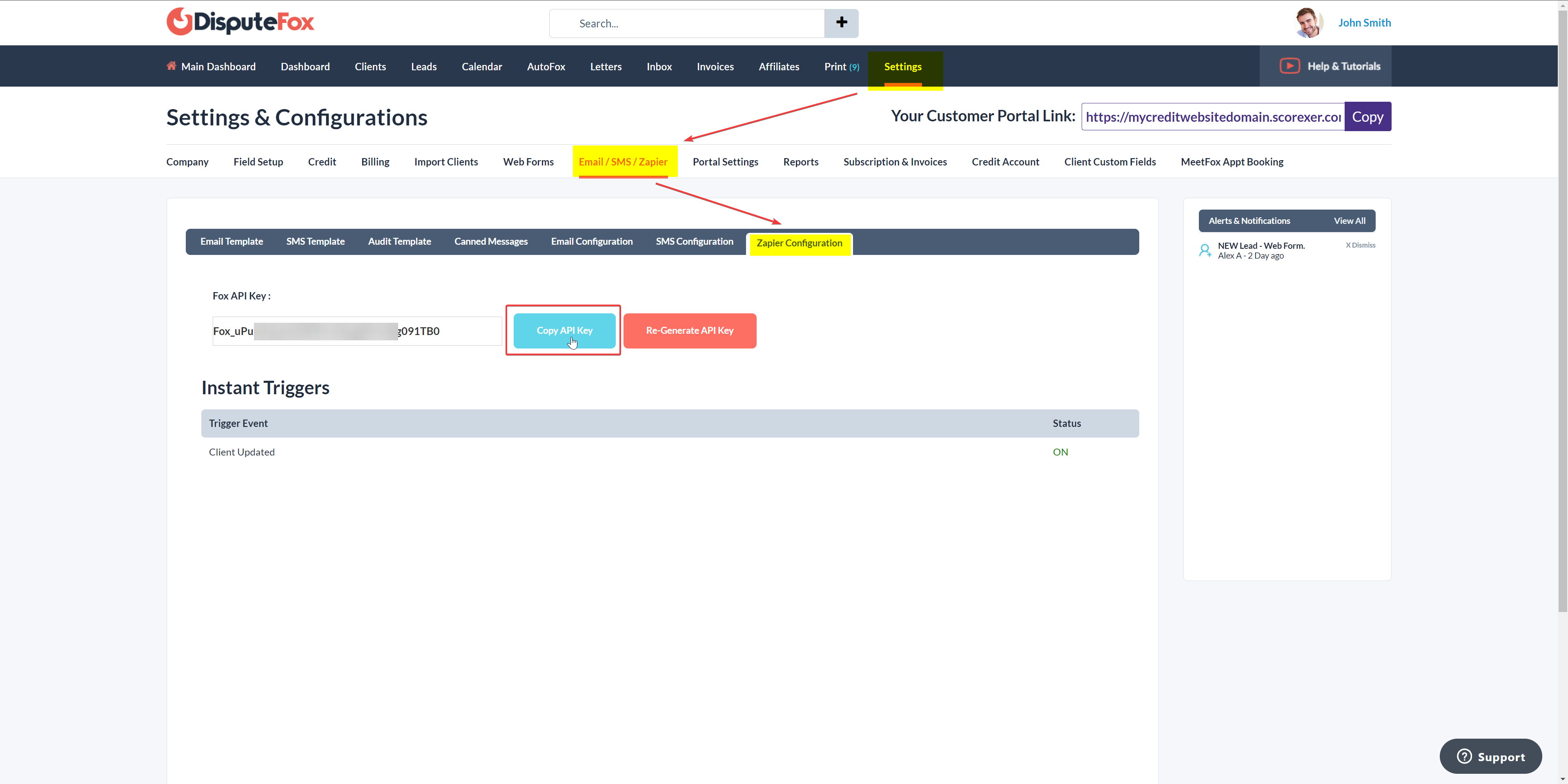Open the Reports settings section

[800, 161]
